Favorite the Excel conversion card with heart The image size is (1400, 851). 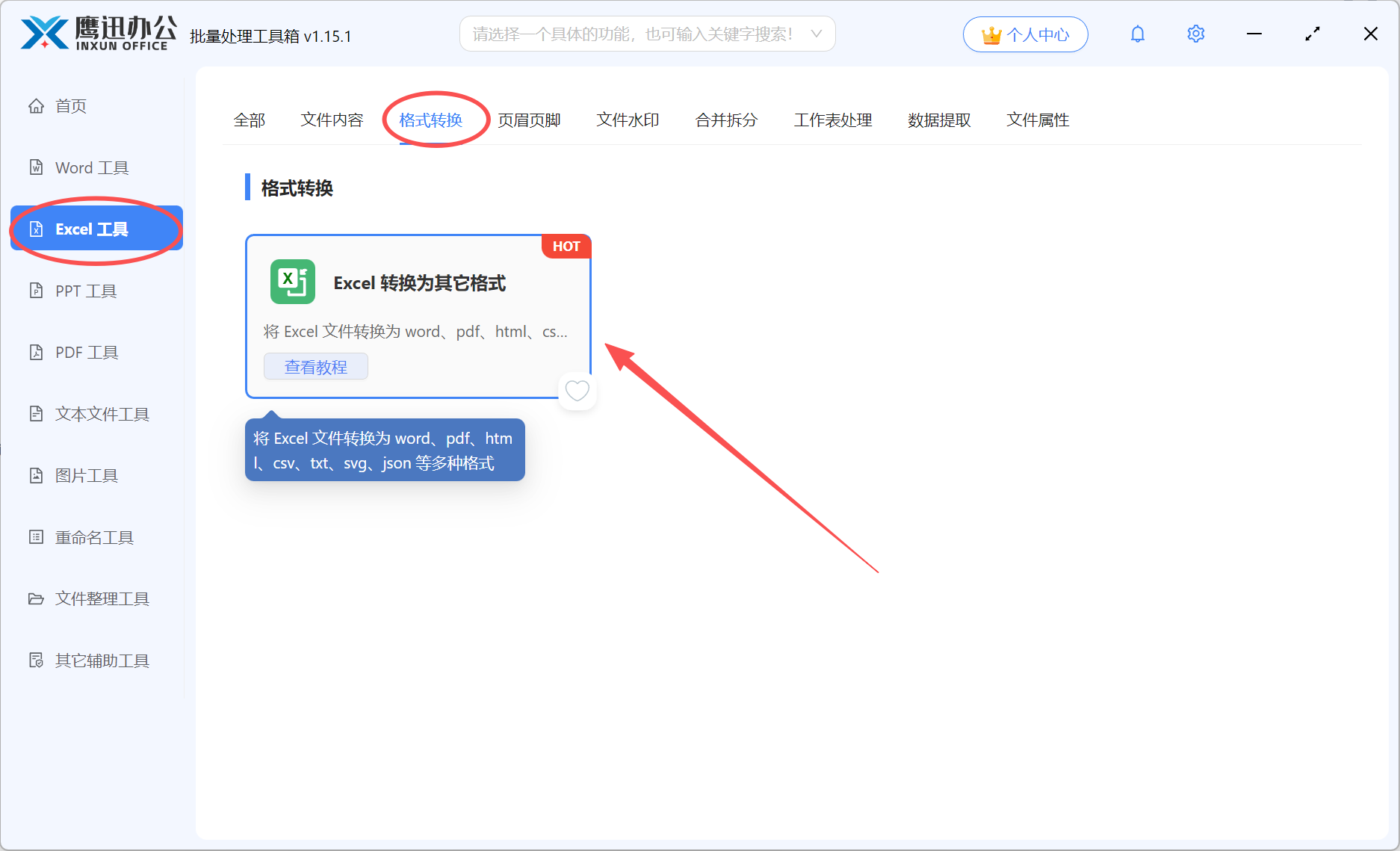(577, 390)
